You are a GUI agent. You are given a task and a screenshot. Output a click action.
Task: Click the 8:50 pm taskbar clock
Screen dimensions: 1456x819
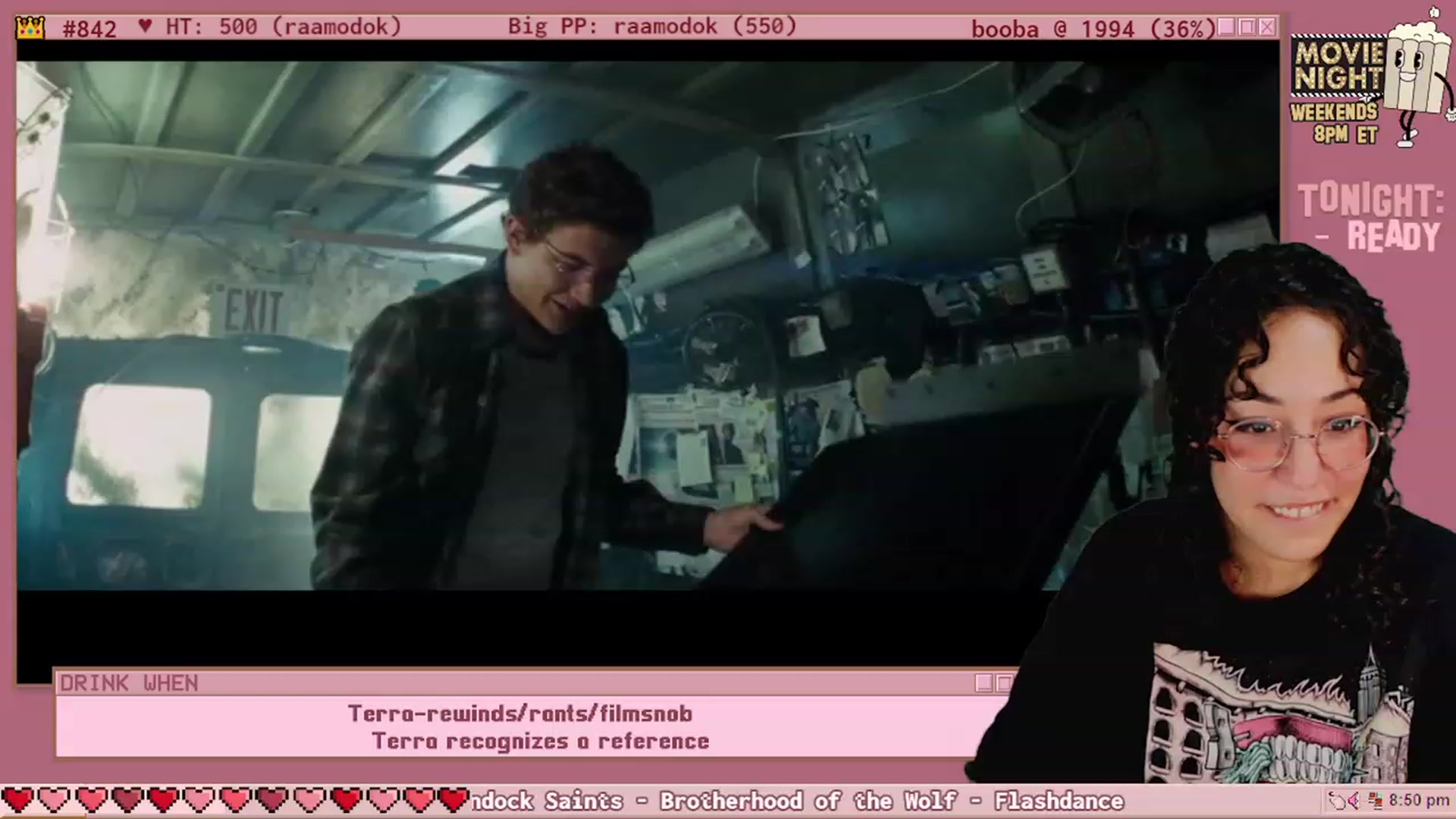click(1419, 801)
